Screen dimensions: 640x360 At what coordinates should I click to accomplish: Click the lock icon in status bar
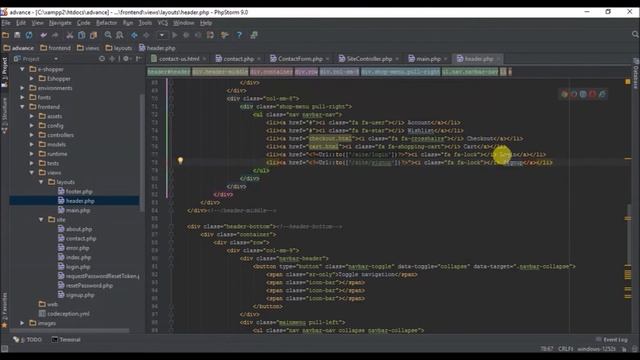pos(624,349)
